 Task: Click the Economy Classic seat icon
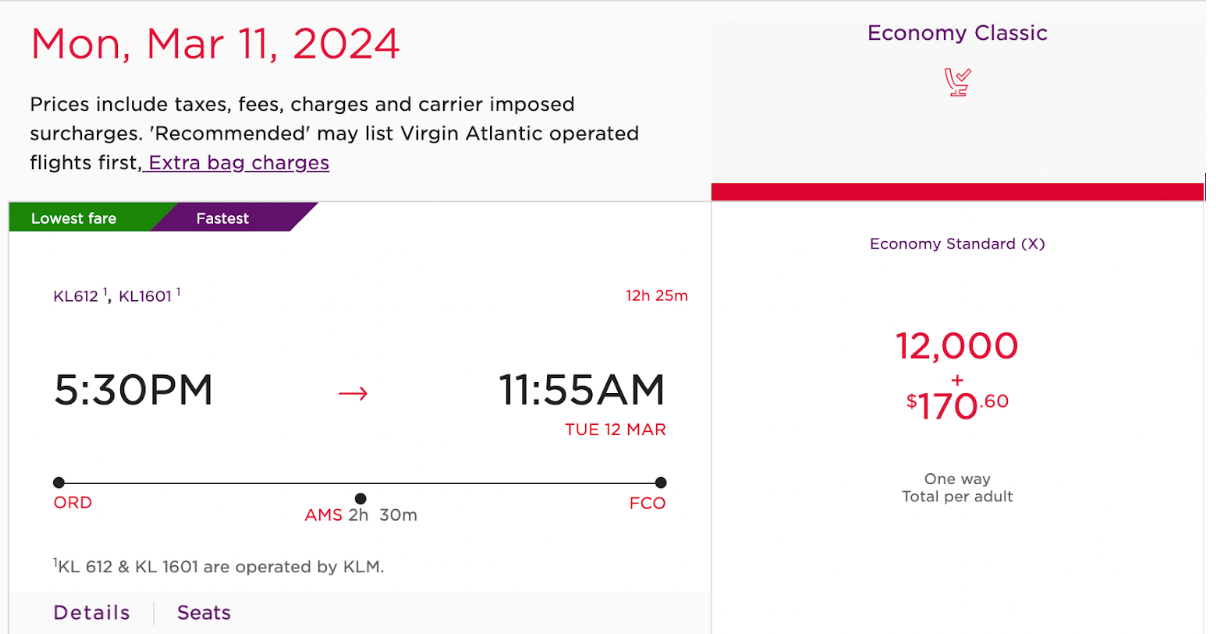pos(958,82)
